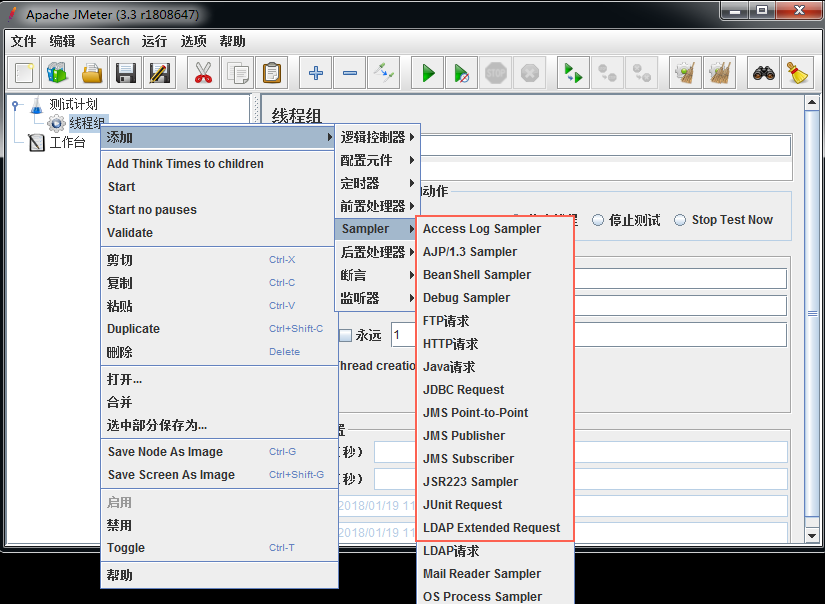Click the Cut scissors toolbar icon
This screenshot has height=604, width=825.
click(x=203, y=73)
